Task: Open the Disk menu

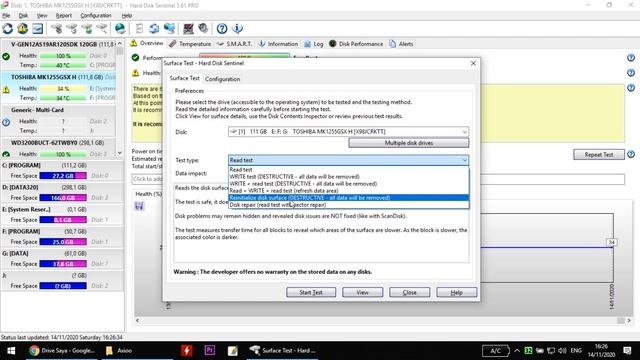Action: click(23, 16)
